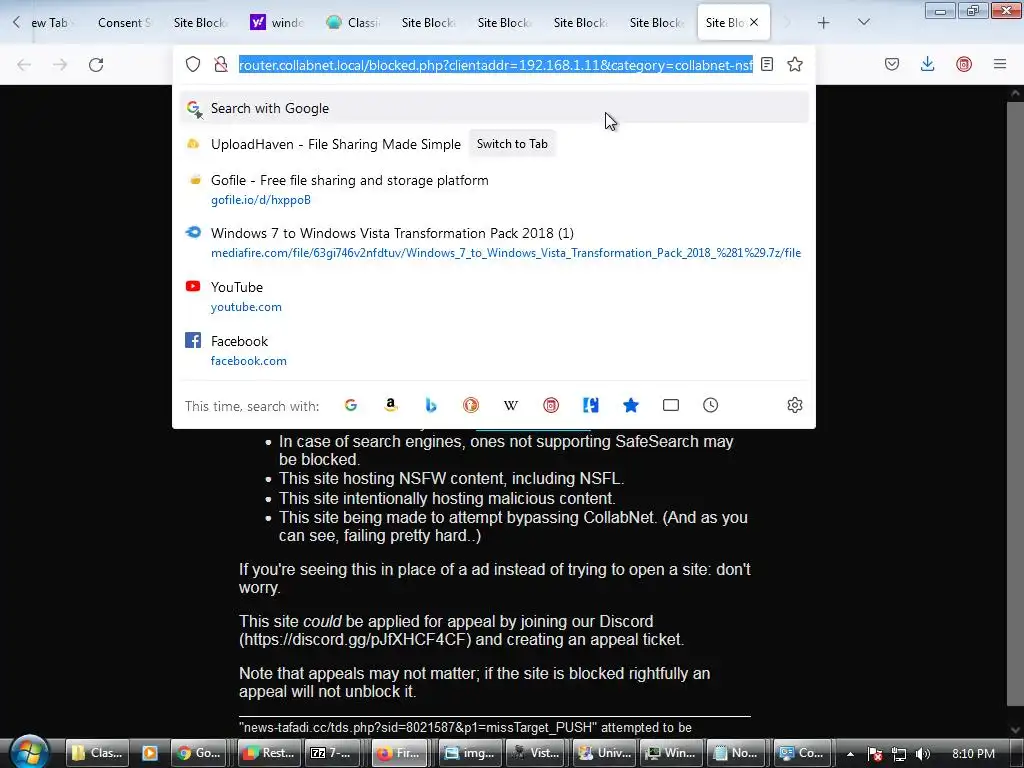Viewport: 1024px width, 768px height.
Task: Open the Downloads arrow icon
Action: tap(927, 64)
